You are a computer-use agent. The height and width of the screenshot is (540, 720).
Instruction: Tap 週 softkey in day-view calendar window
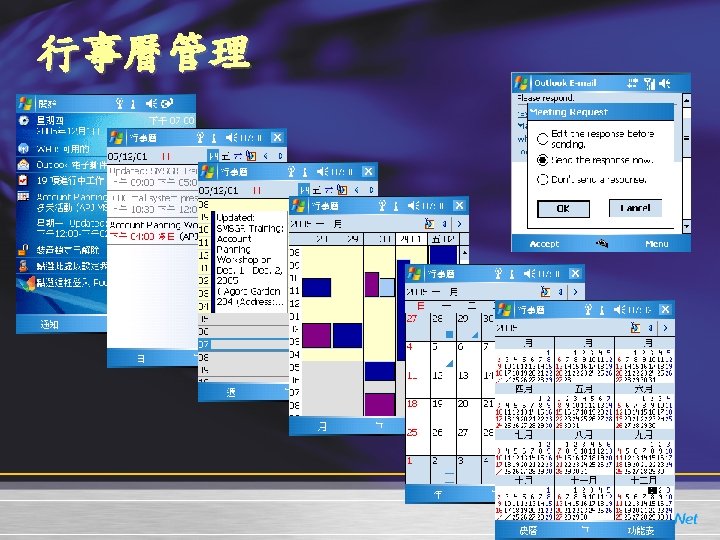tap(231, 392)
